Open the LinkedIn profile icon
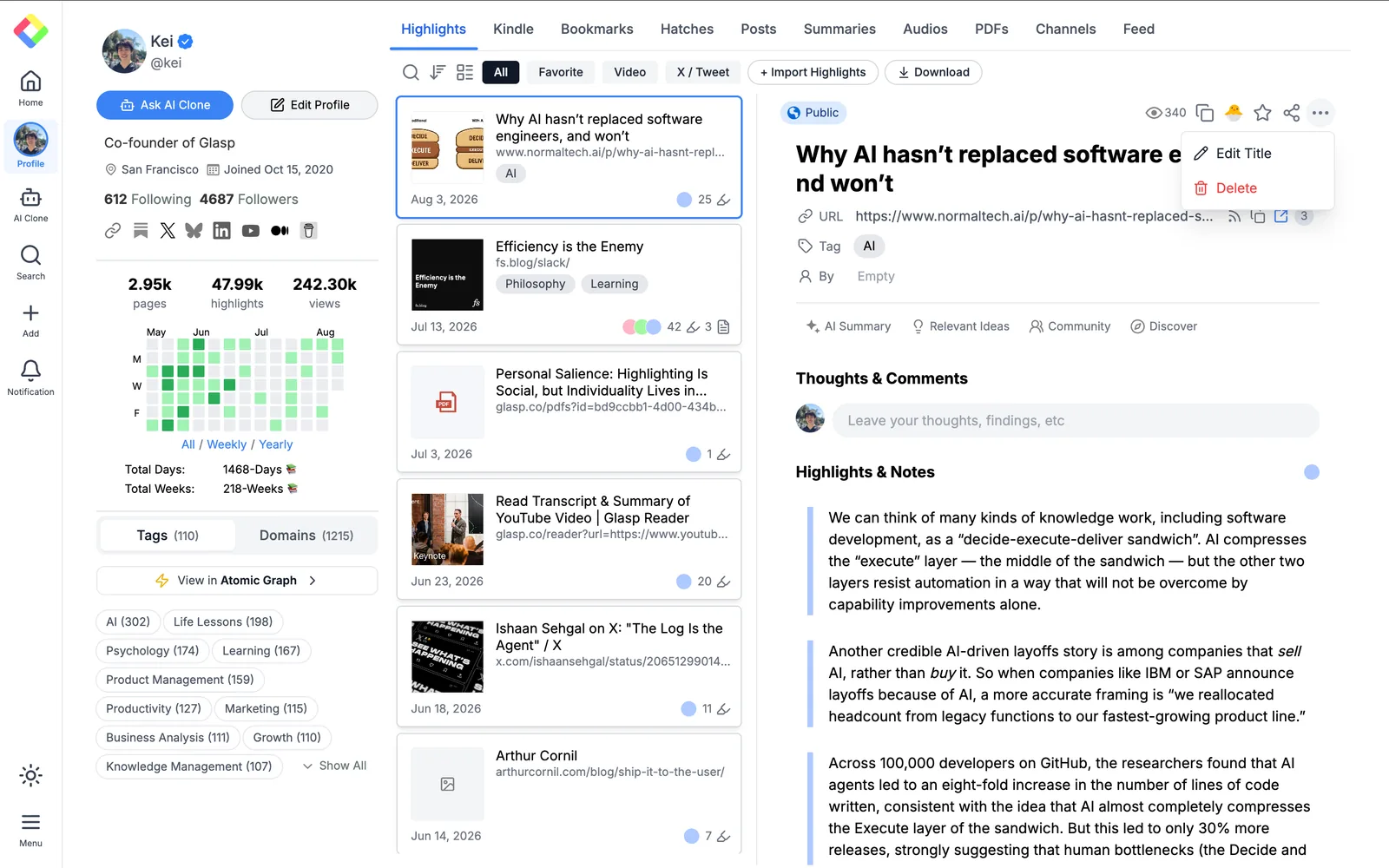 click(222, 230)
